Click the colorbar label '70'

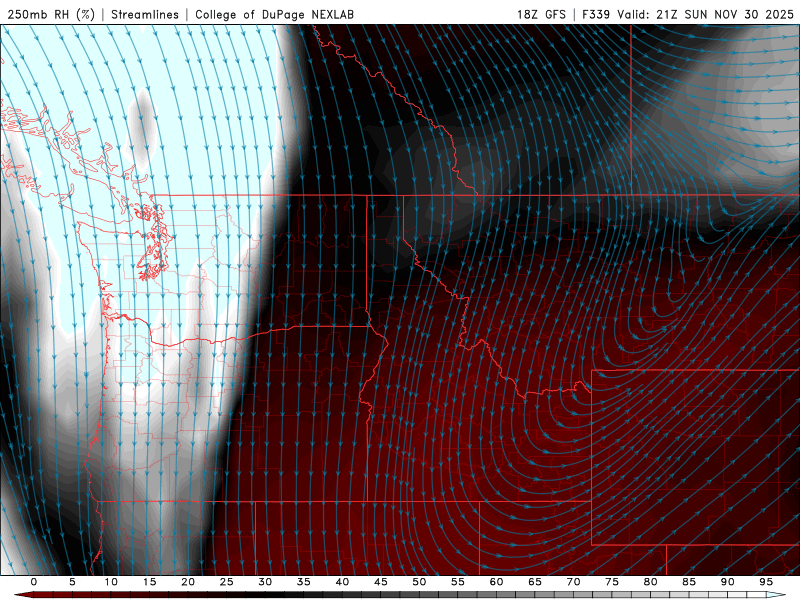pos(573,582)
